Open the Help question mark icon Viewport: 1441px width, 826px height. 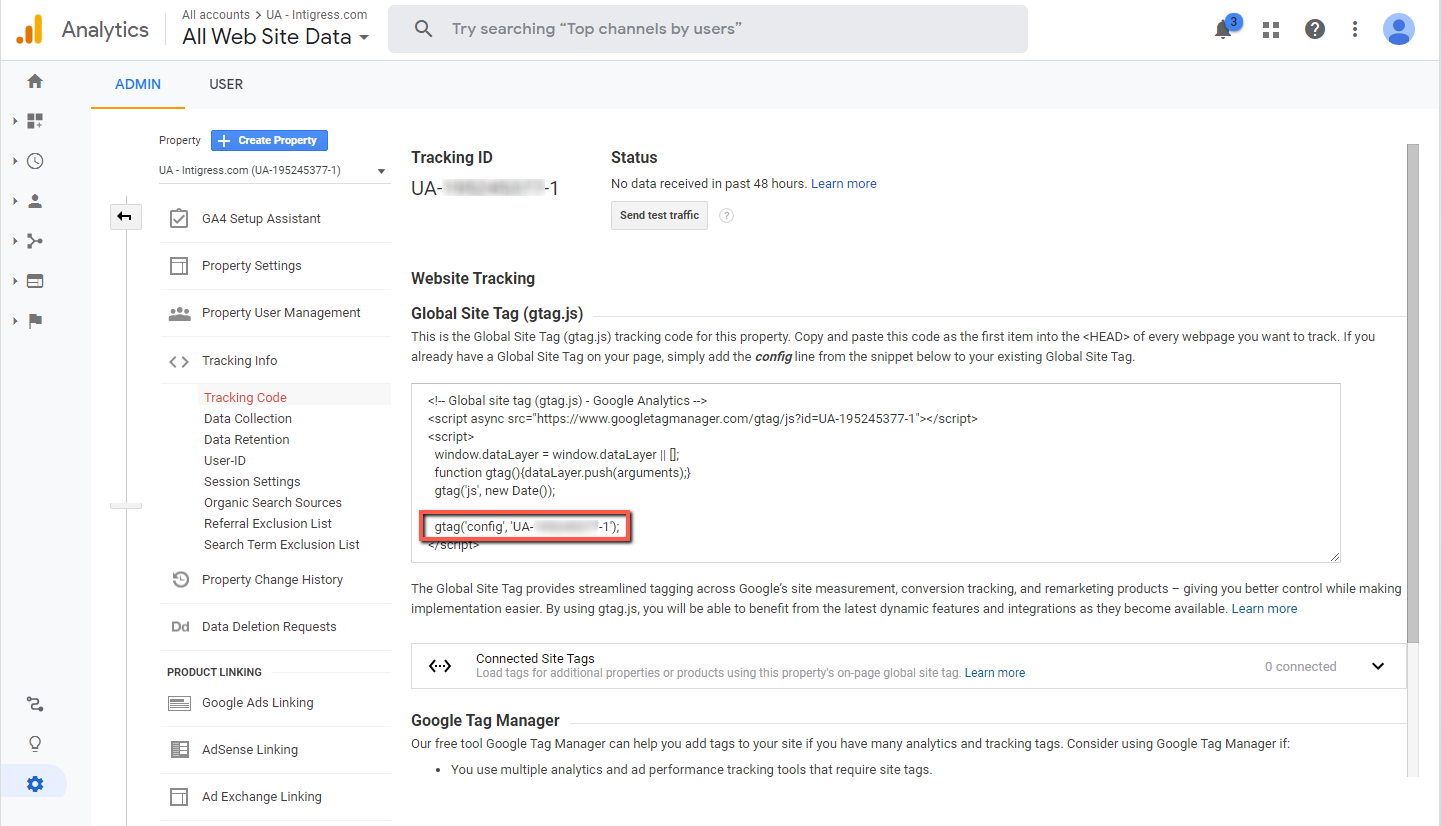pos(1315,30)
